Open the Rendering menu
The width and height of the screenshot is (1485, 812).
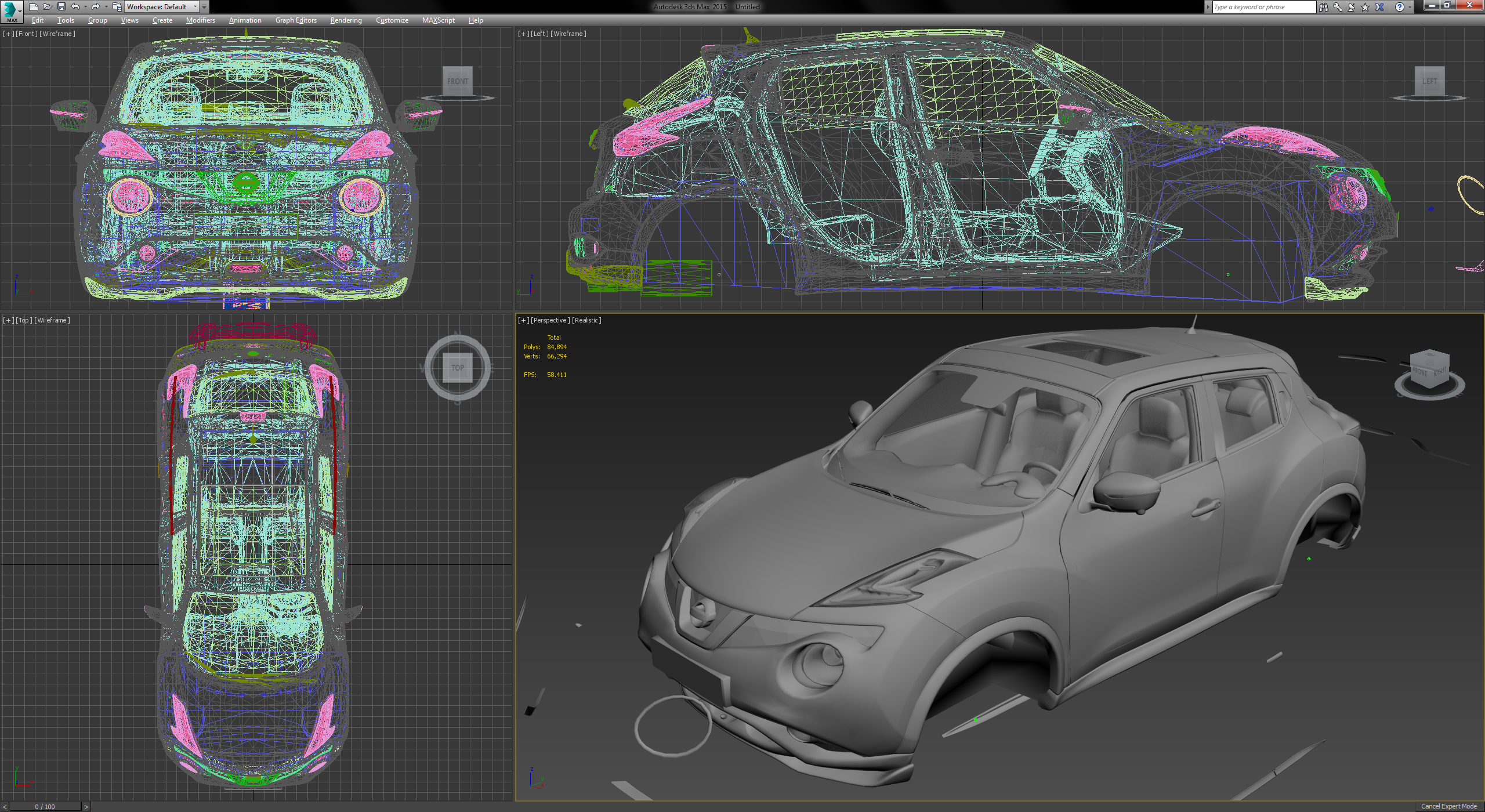click(346, 20)
